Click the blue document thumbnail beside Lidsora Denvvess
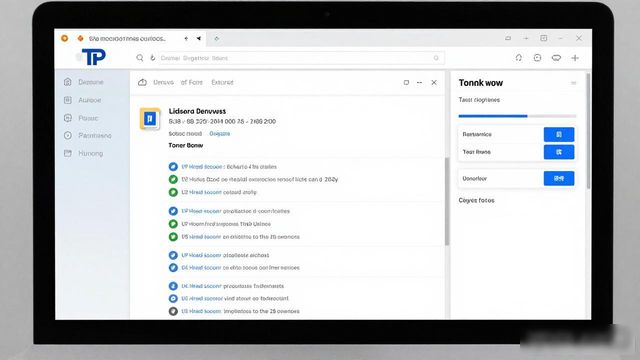This screenshot has height=360, width=640. tap(150, 119)
